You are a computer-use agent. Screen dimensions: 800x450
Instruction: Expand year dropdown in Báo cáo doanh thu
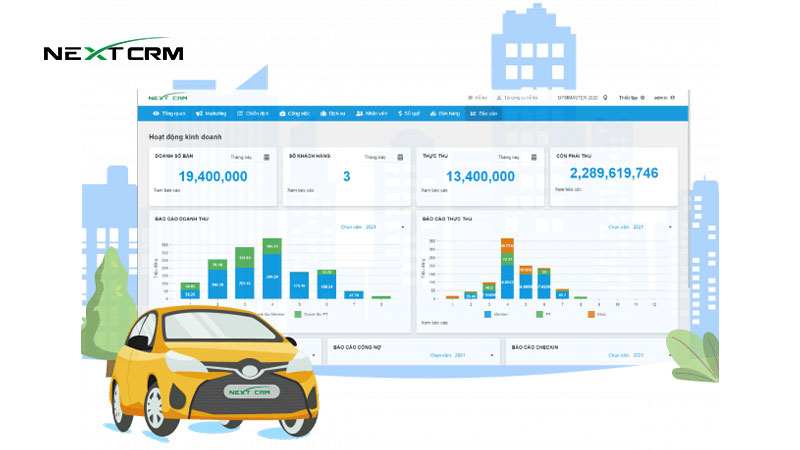click(x=403, y=227)
